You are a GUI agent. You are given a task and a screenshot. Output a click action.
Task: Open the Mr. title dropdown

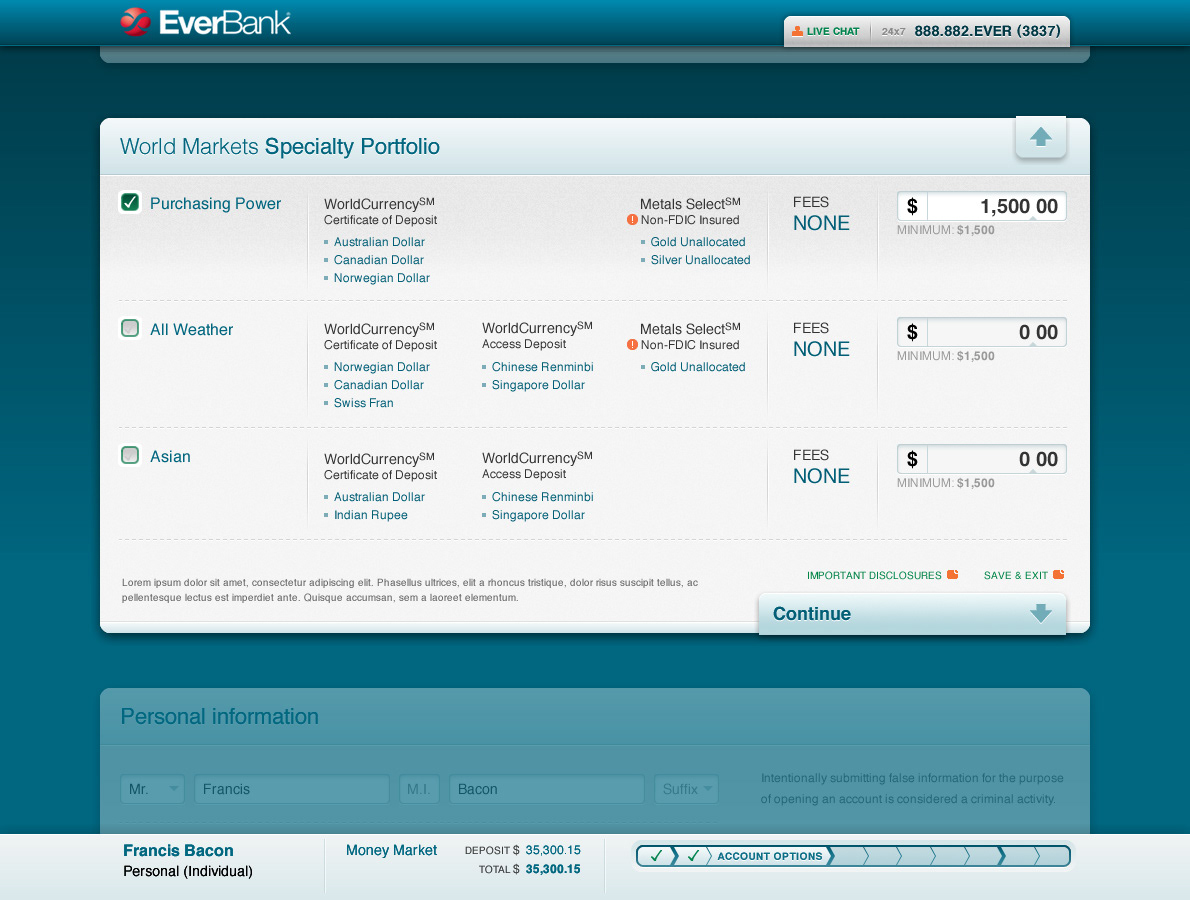pyautogui.click(x=153, y=789)
